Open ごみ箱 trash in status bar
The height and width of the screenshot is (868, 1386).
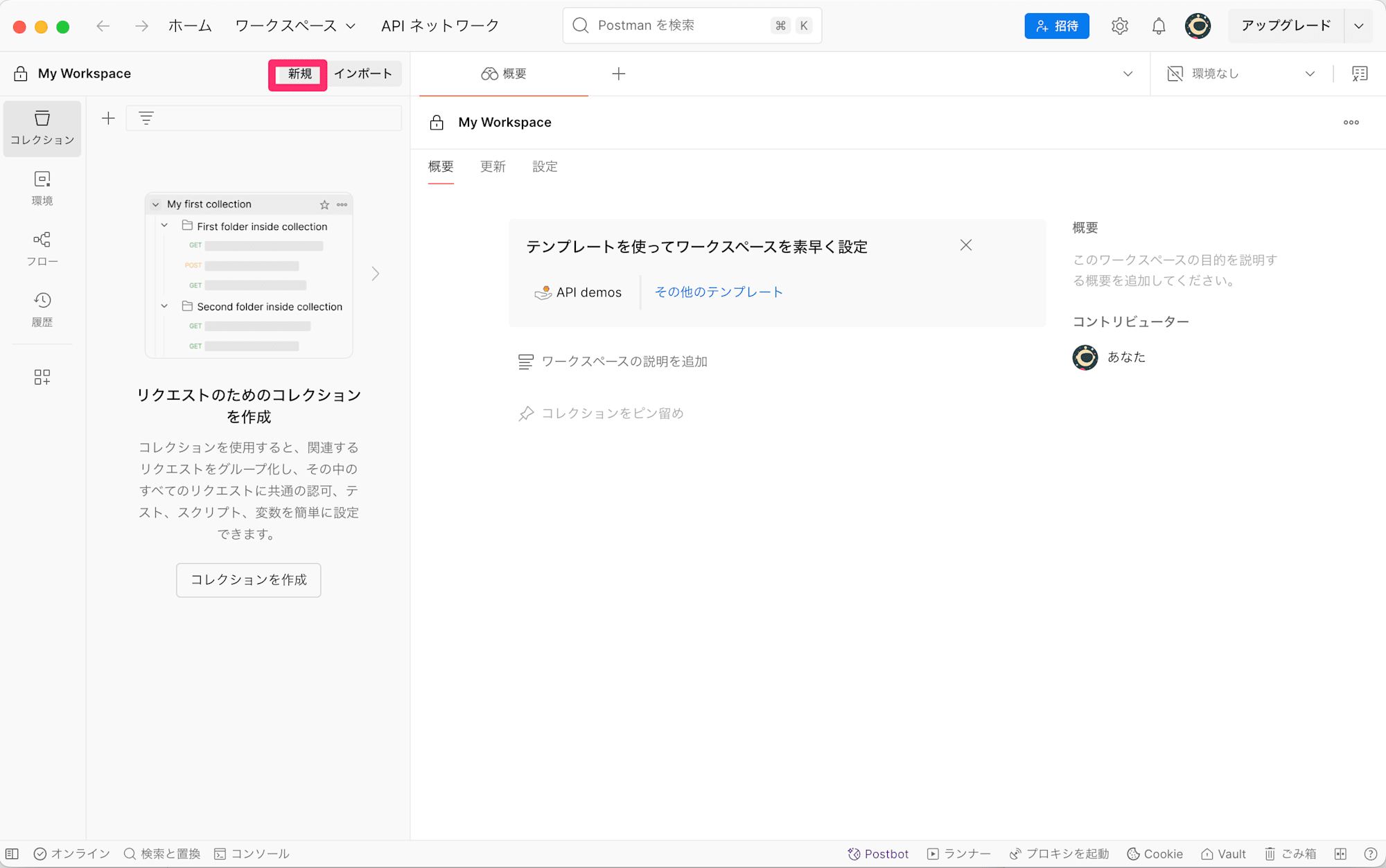coord(1290,853)
